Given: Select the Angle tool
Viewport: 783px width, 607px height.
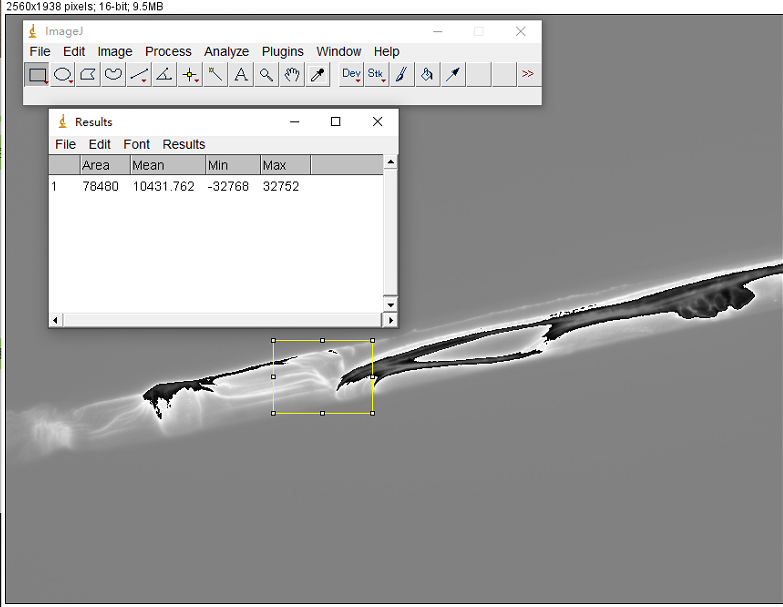Looking at the screenshot, I should [164, 74].
